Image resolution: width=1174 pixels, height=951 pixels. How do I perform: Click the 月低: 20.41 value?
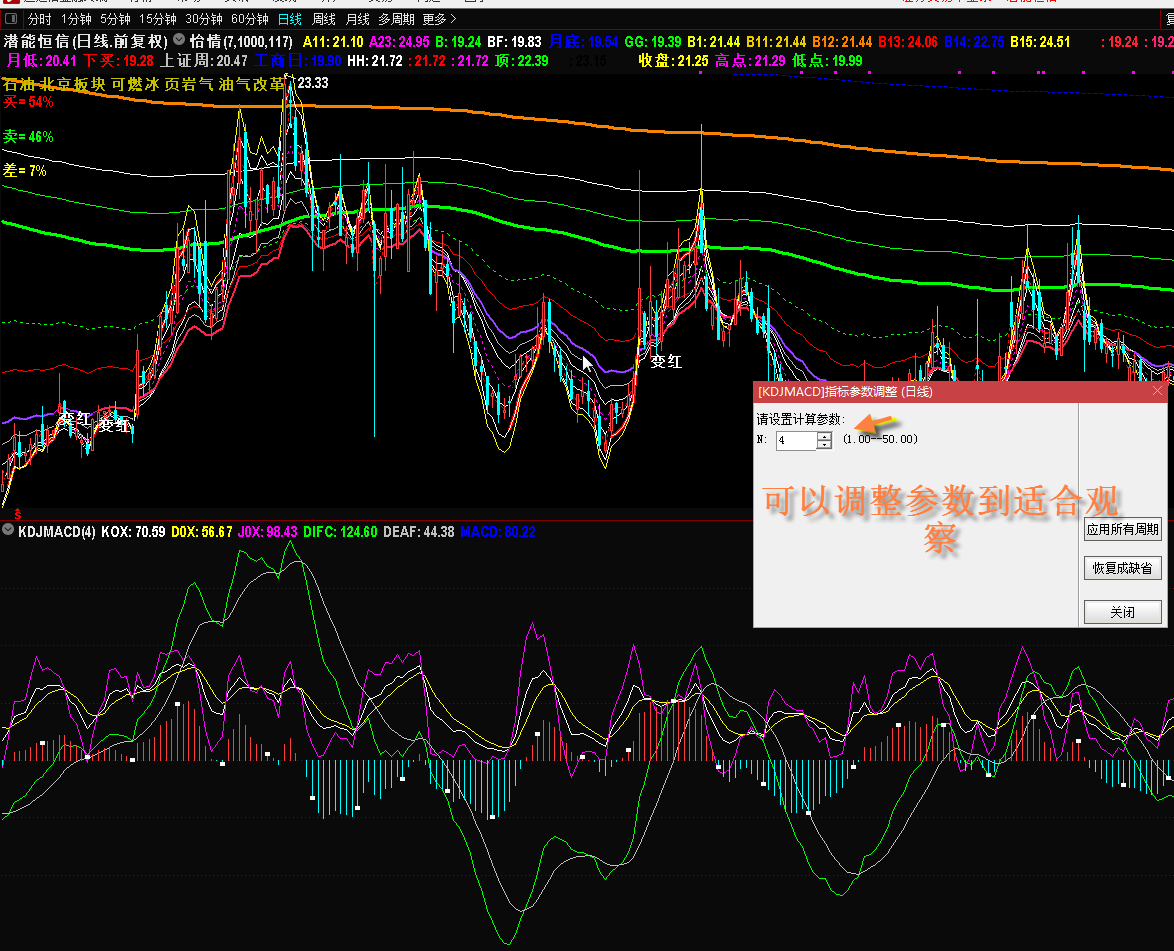point(41,61)
